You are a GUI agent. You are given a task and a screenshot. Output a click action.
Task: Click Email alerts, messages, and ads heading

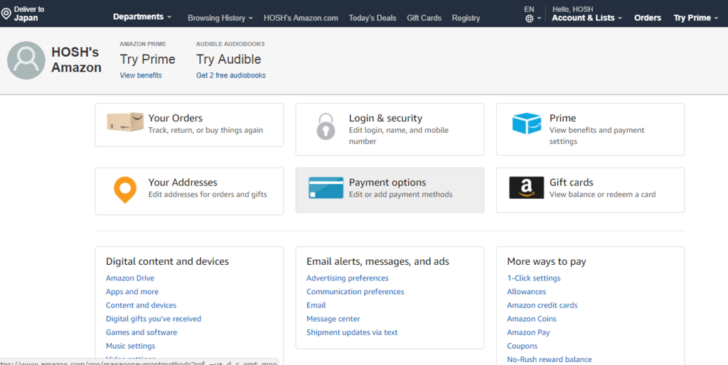378,261
